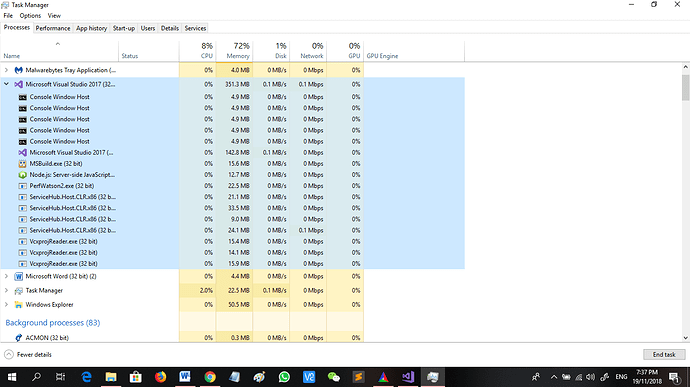
Task: Click the Microsoft Word process icon
Action: coord(18,276)
